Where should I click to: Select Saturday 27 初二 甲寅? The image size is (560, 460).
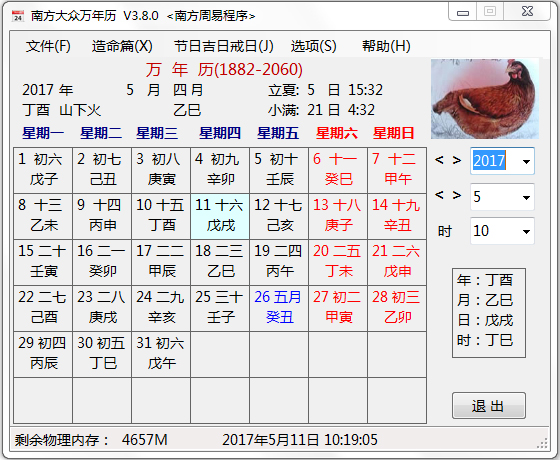click(x=338, y=308)
